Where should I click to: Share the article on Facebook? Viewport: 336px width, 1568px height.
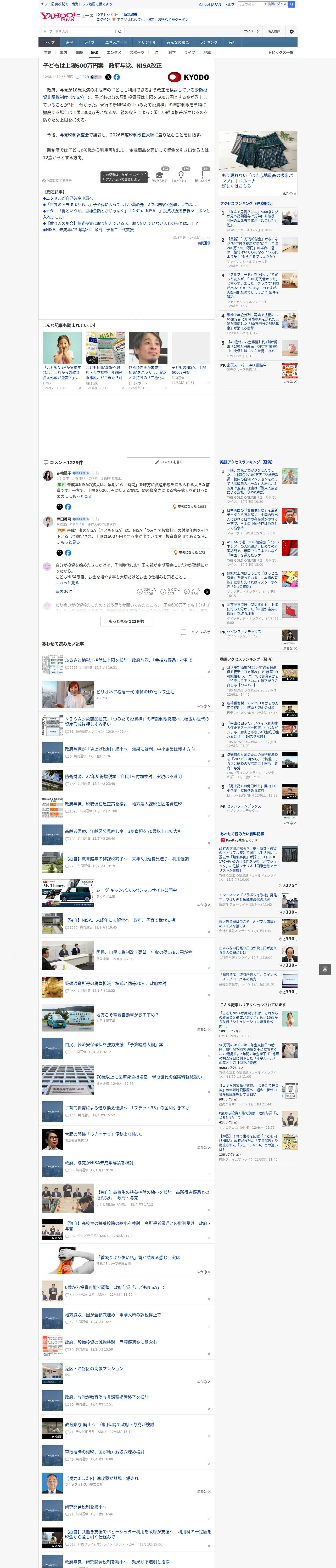click(116, 77)
